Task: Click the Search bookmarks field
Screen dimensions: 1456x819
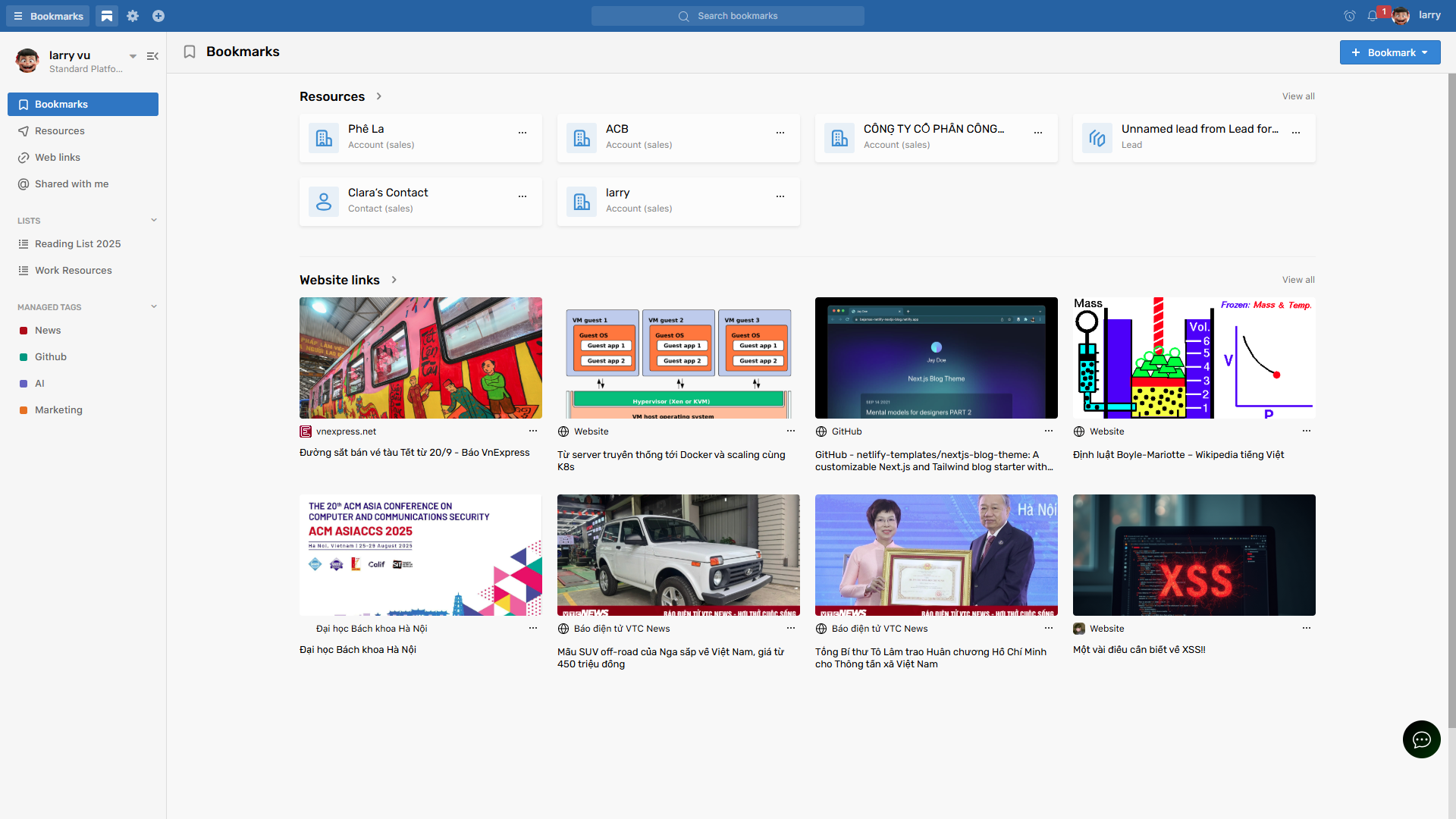Action: (x=728, y=16)
